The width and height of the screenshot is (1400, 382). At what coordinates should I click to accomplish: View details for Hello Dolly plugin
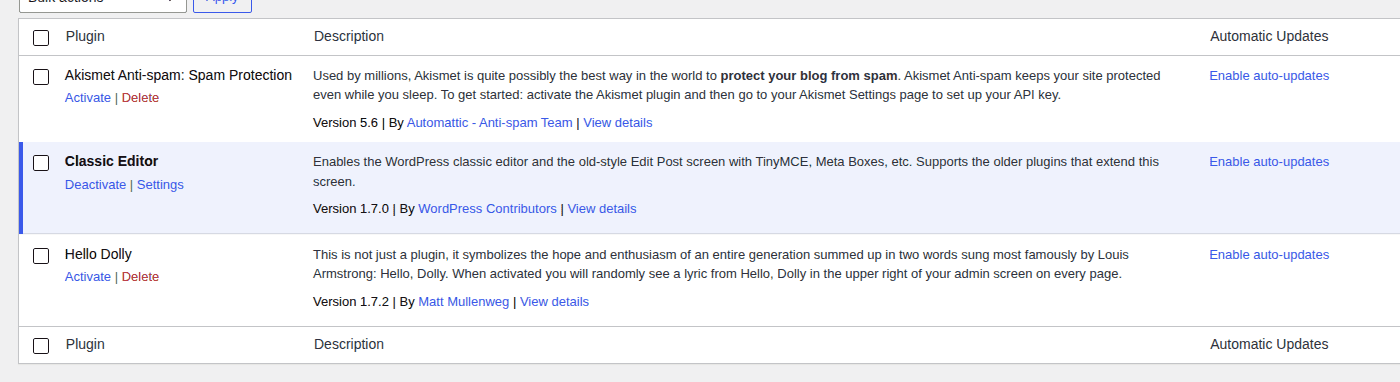click(555, 301)
